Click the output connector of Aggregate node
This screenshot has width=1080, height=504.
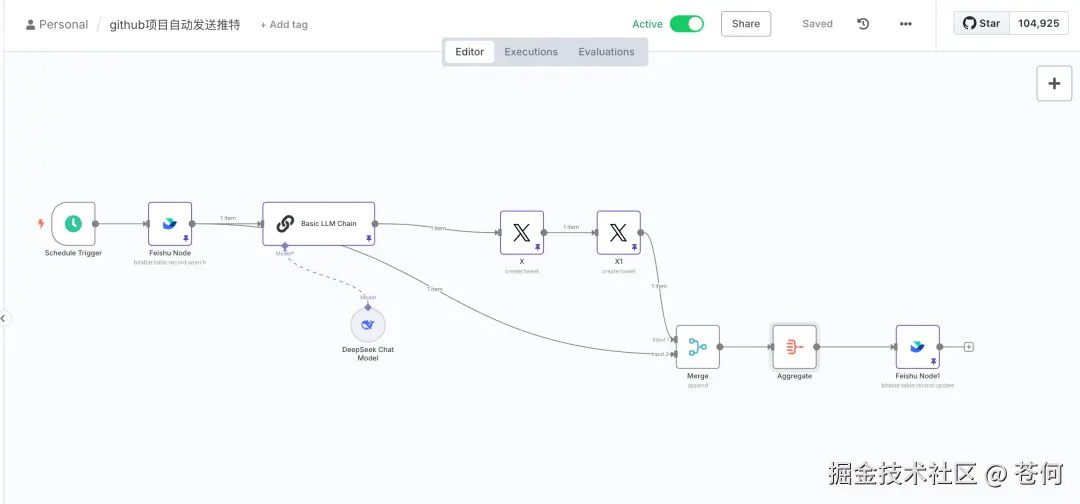(817, 347)
